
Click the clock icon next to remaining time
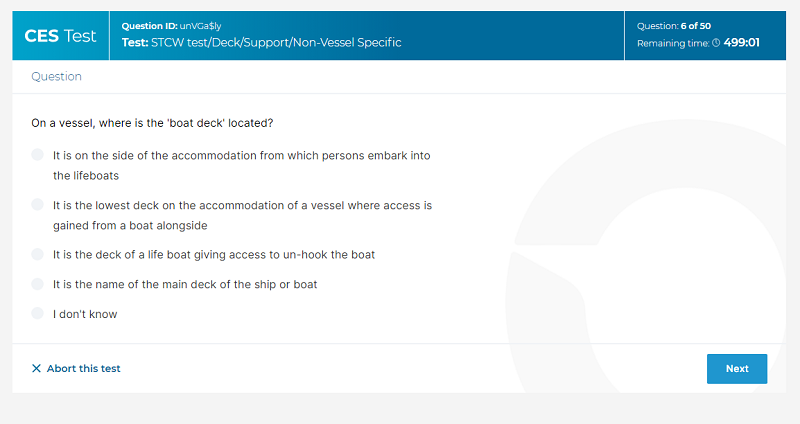coord(716,43)
